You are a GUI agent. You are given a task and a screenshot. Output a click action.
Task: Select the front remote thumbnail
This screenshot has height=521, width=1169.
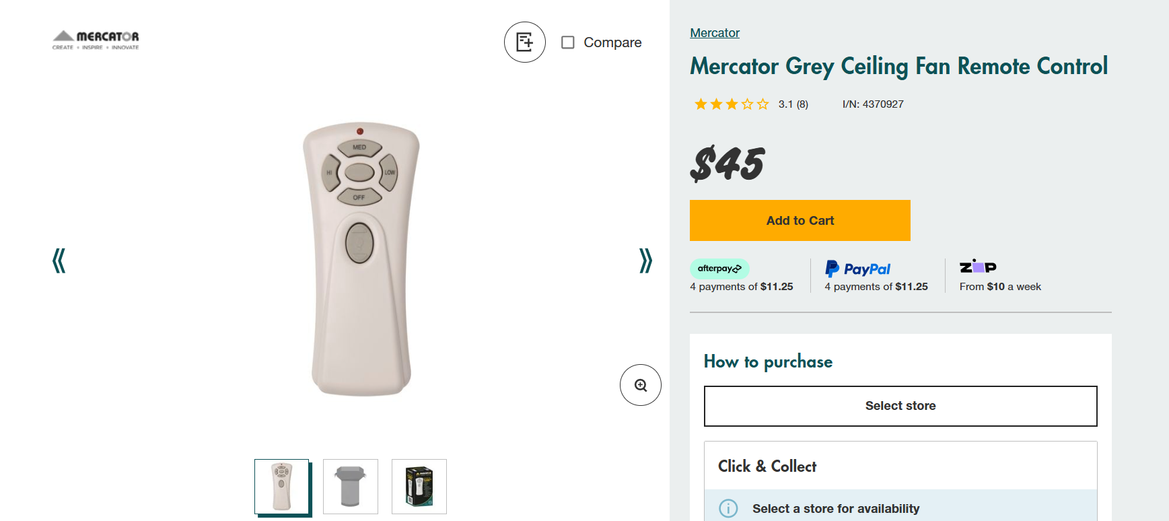pos(282,486)
